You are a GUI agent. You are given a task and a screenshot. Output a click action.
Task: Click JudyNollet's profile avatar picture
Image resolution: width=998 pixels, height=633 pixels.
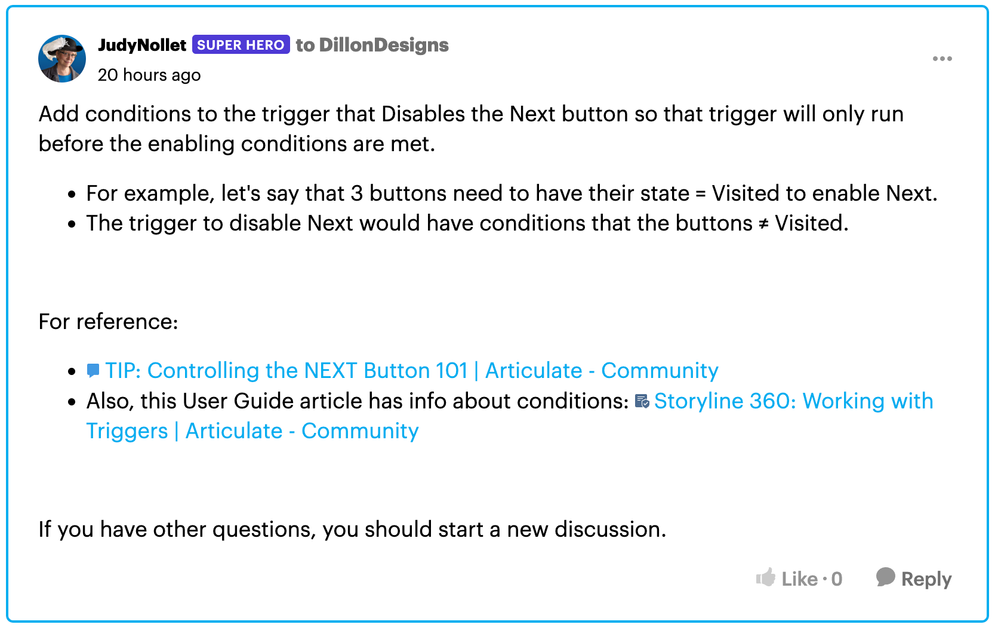click(62, 59)
